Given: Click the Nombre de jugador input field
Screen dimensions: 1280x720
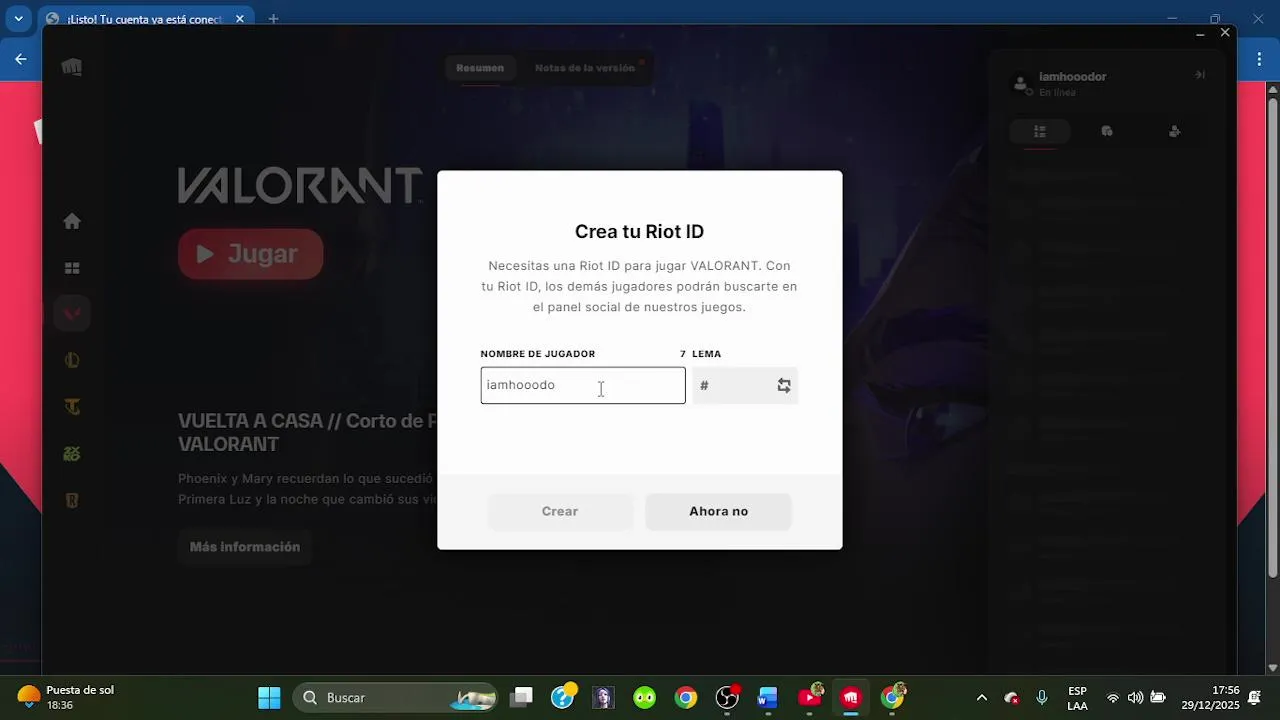Looking at the screenshot, I should [583, 385].
